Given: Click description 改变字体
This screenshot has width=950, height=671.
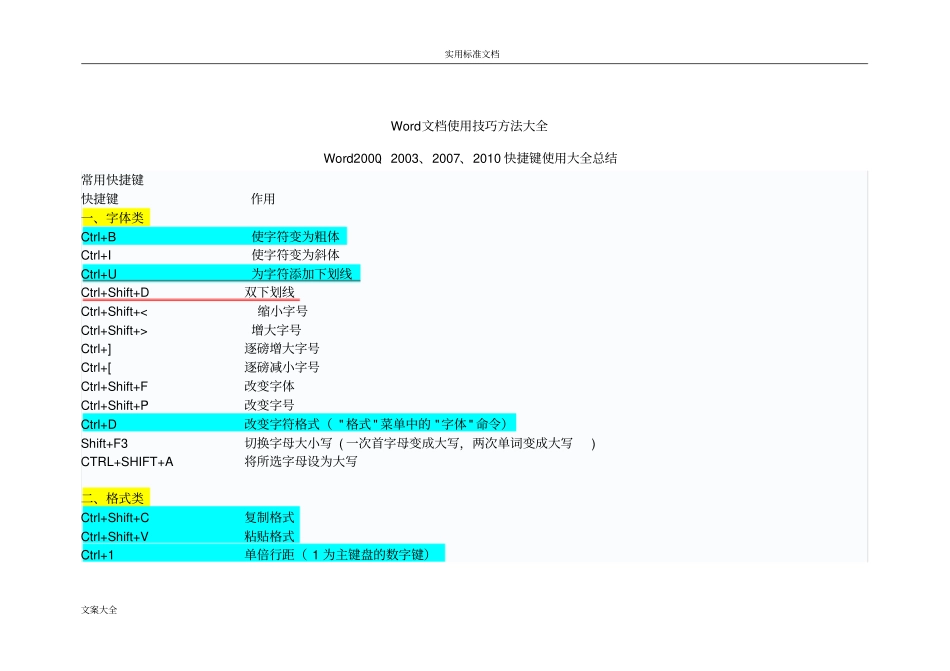Looking at the screenshot, I should (x=270, y=386).
